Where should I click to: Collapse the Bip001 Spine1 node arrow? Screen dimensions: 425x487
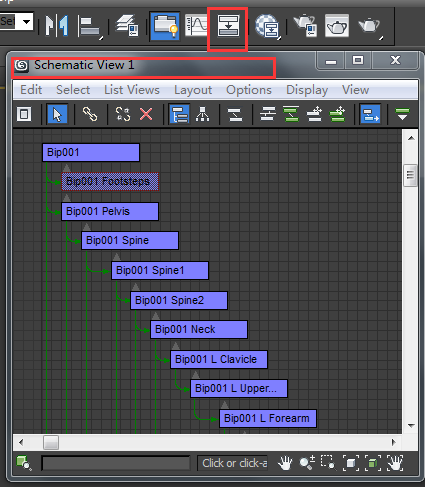pos(116,257)
